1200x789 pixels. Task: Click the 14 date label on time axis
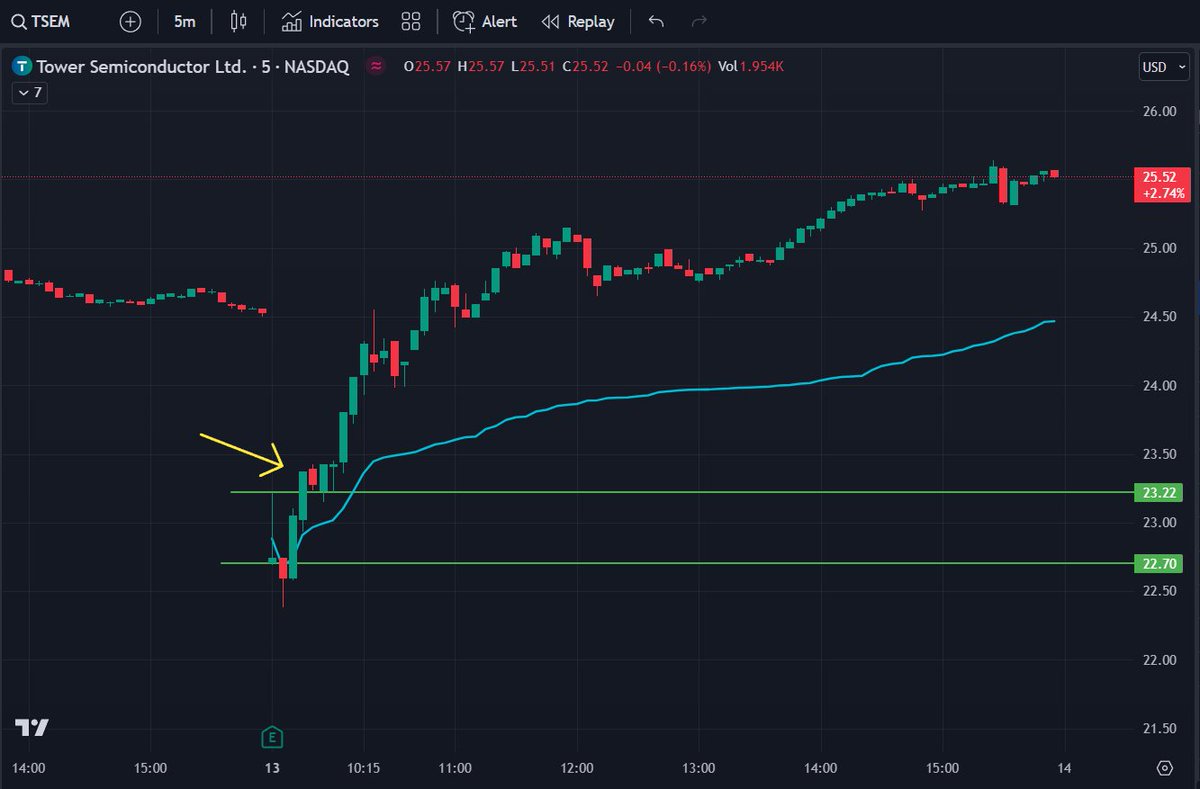point(1064,768)
